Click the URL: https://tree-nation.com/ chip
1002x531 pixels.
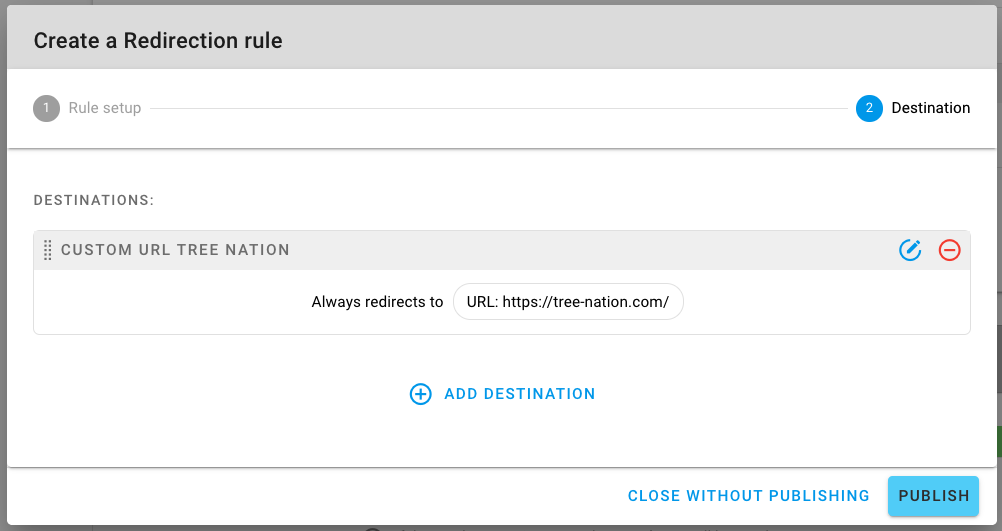point(568,302)
